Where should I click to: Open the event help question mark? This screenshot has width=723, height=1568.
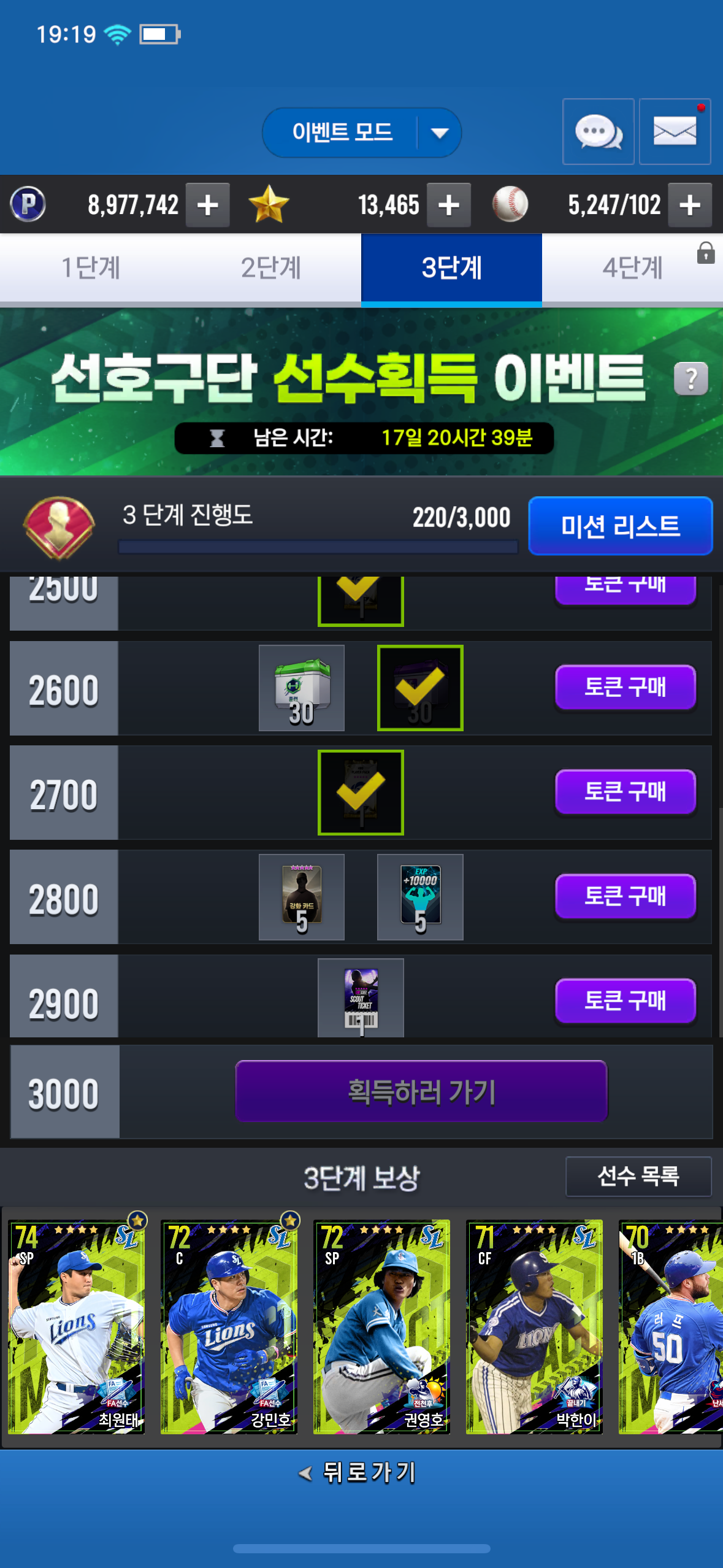[690, 379]
